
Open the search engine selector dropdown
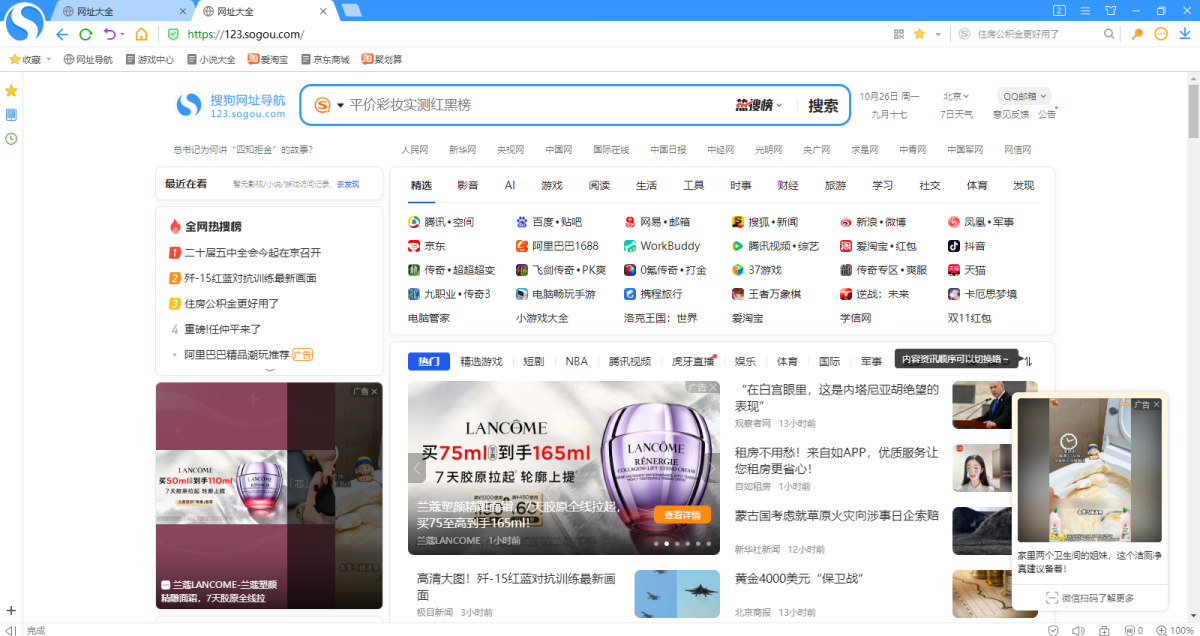(340, 105)
